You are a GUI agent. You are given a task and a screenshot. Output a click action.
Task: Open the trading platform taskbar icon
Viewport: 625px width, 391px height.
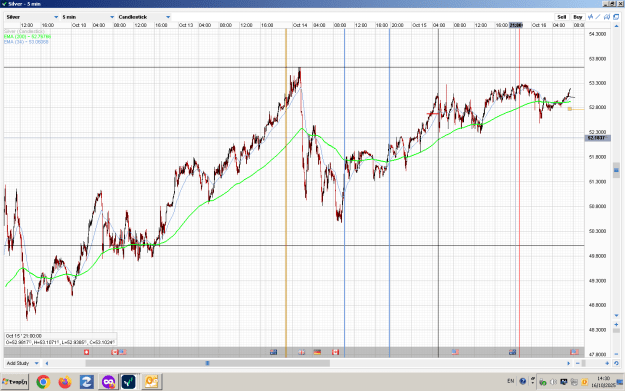click(x=129, y=382)
